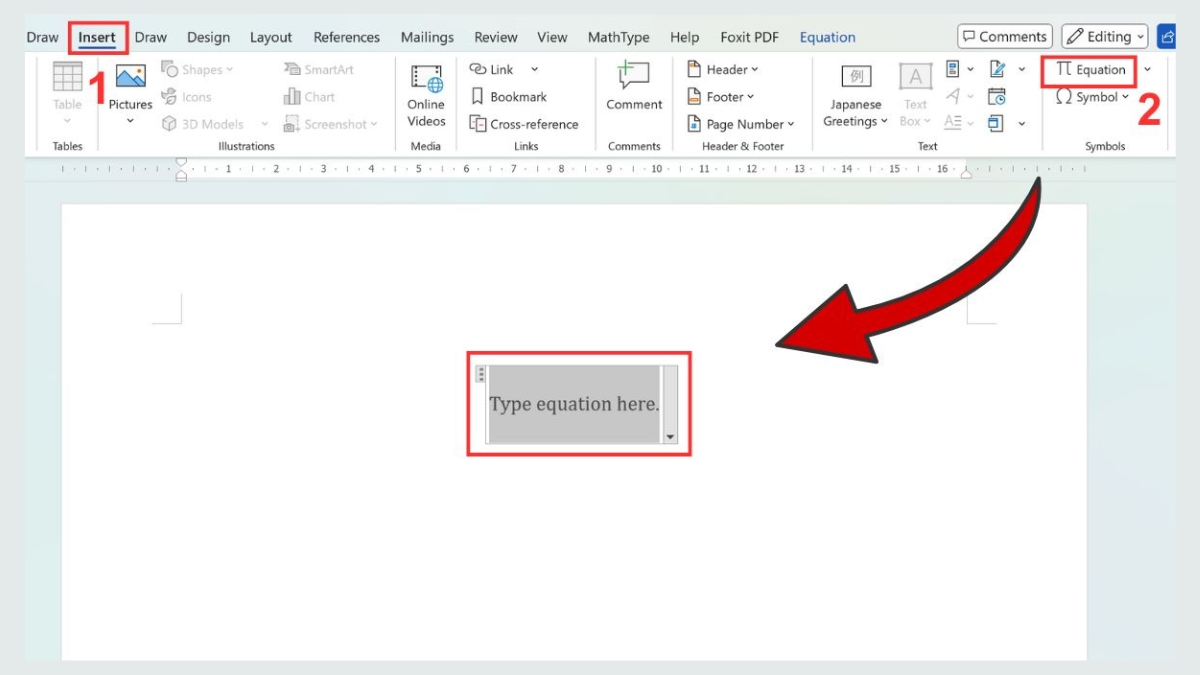Click the Text Box icon
1200x675 pixels.
(915, 77)
